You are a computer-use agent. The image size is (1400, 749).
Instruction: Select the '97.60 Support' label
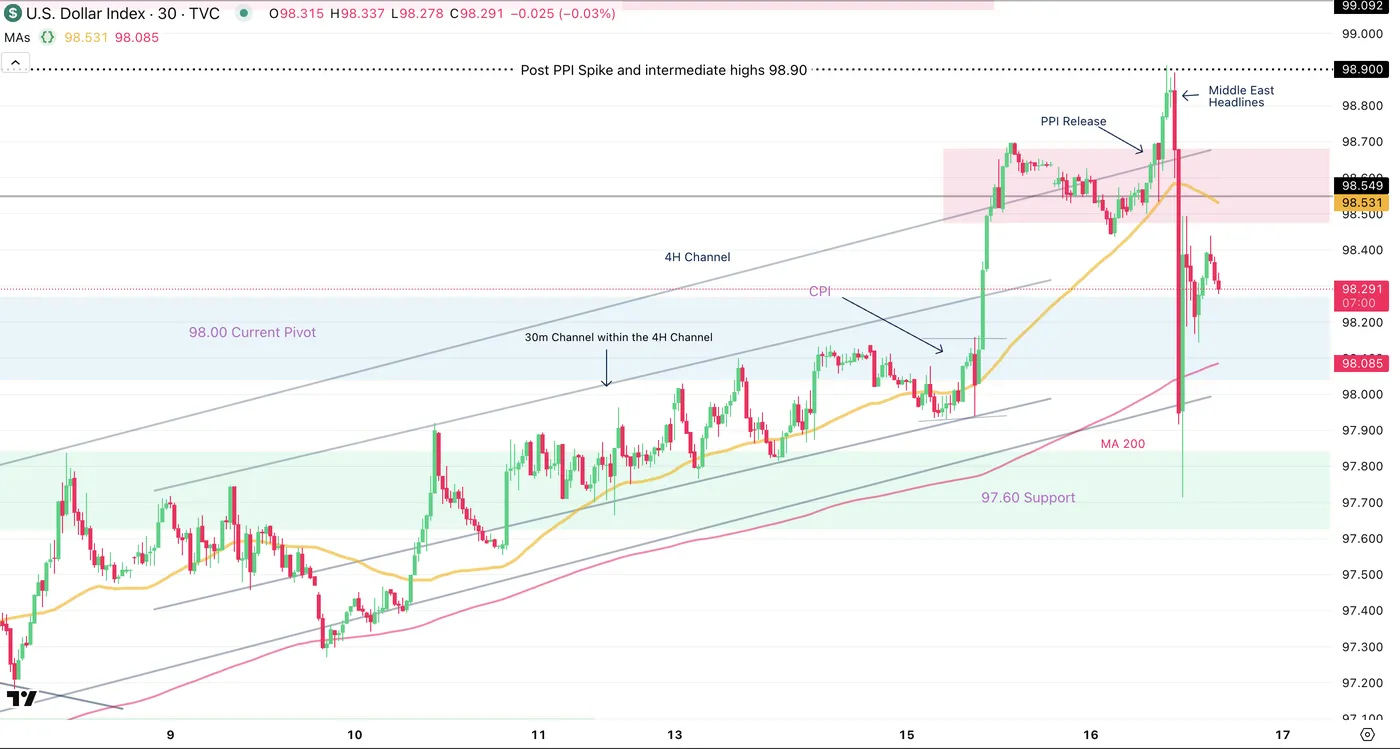1028,497
